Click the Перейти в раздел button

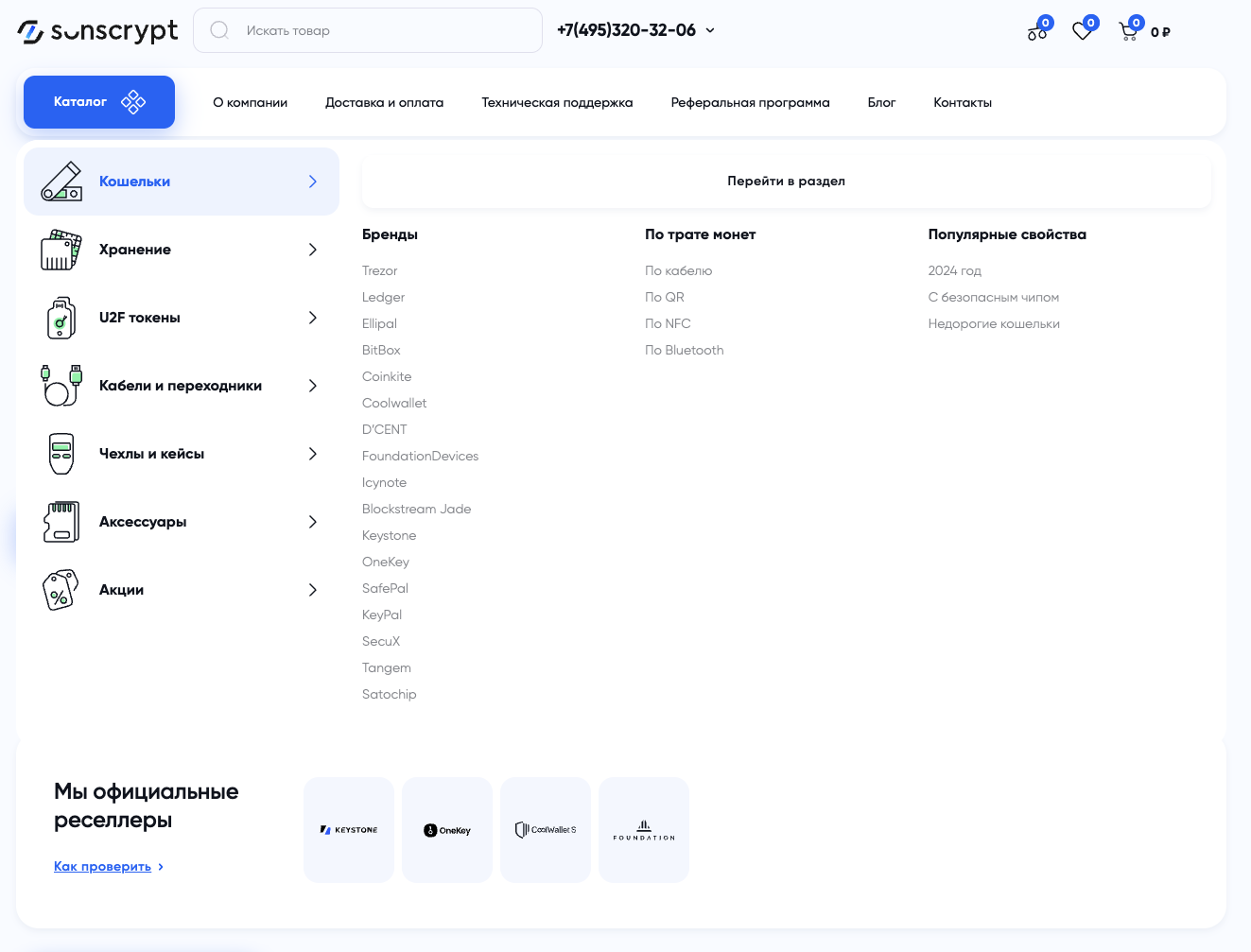click(x=786, y=182)
